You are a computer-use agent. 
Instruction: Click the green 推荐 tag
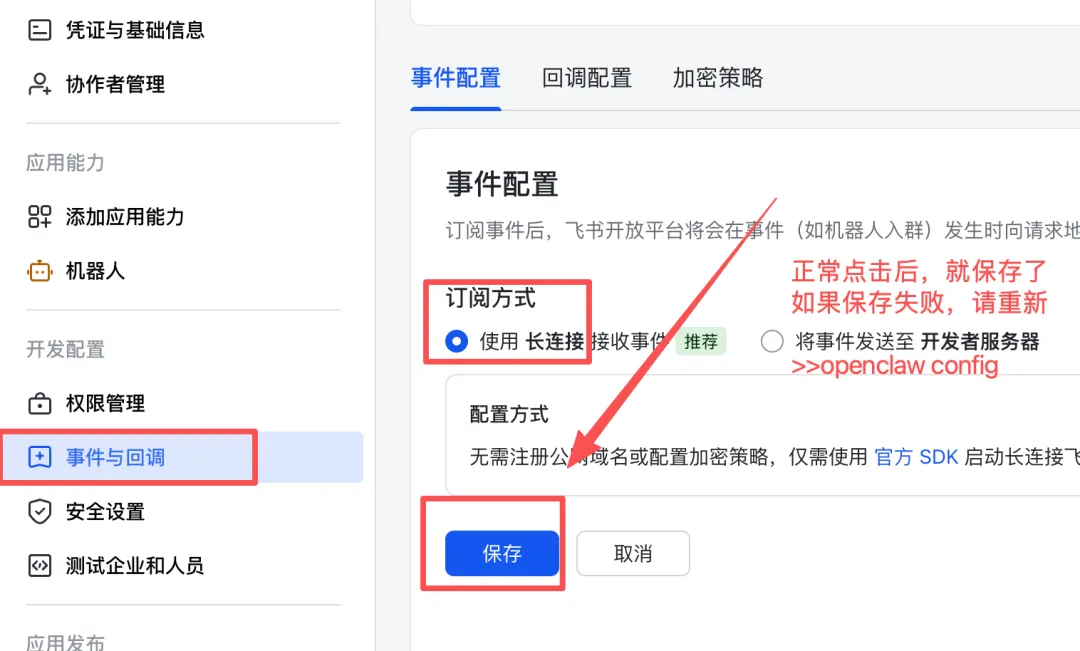pyautogui.click(x=701, y=341)
